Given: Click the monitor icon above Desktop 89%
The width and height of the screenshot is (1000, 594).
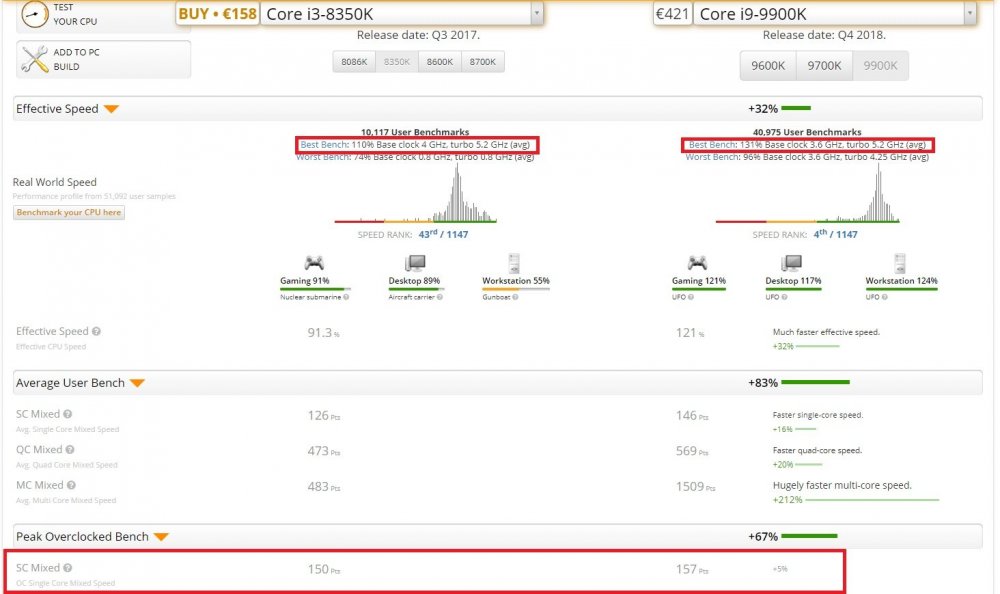Looking at the screenshot, I should click(x=414, y=263).
